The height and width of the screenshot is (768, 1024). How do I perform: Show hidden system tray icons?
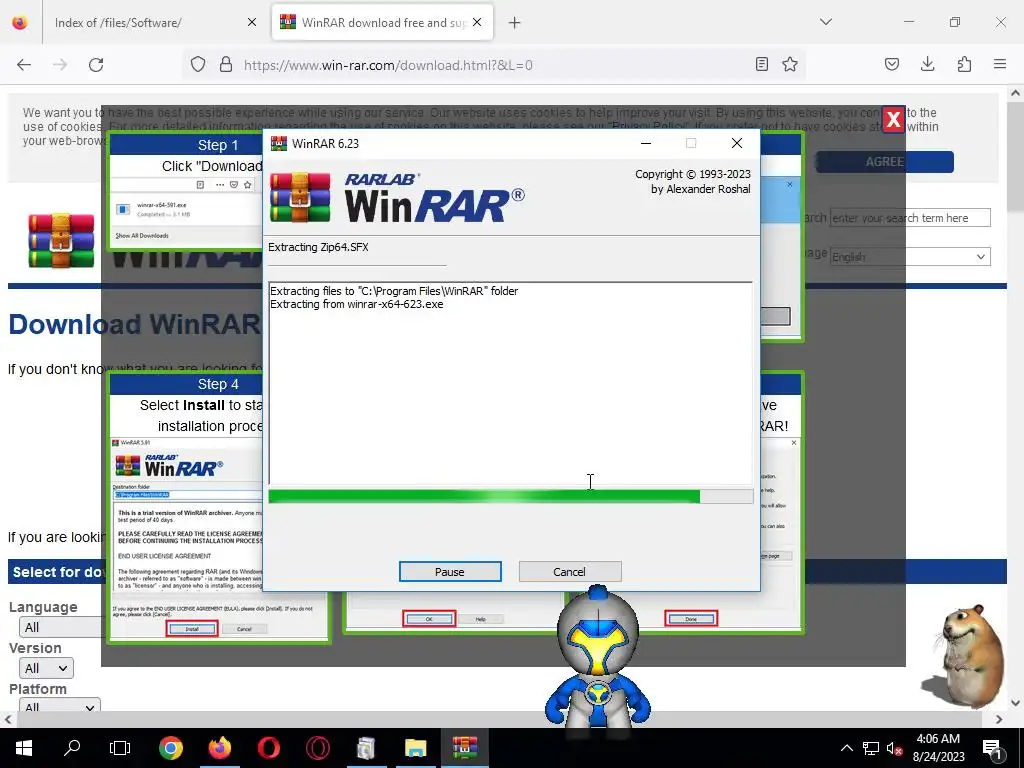point(846,748)
